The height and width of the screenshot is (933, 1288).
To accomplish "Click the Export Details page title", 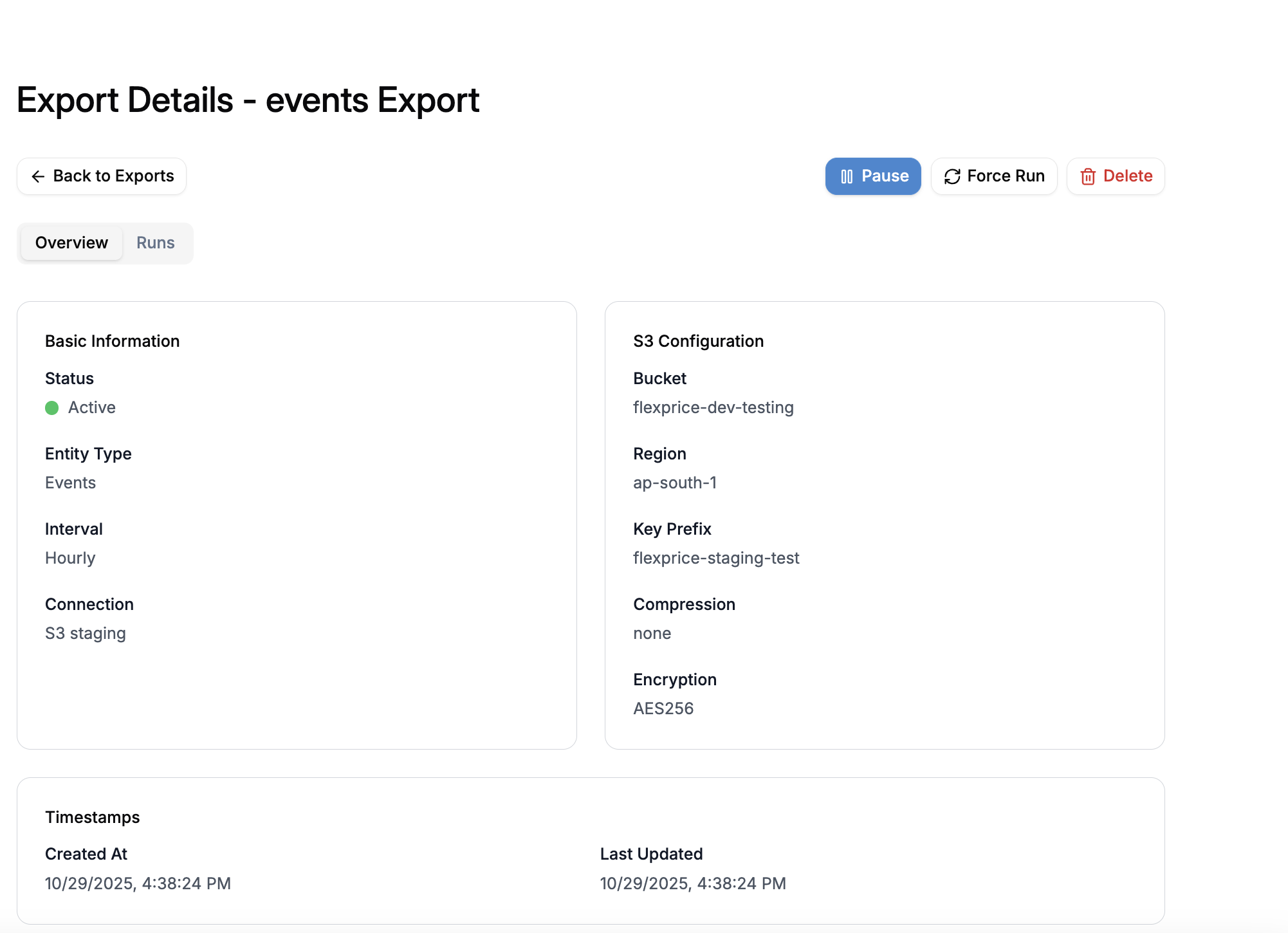I will [248, 100].
